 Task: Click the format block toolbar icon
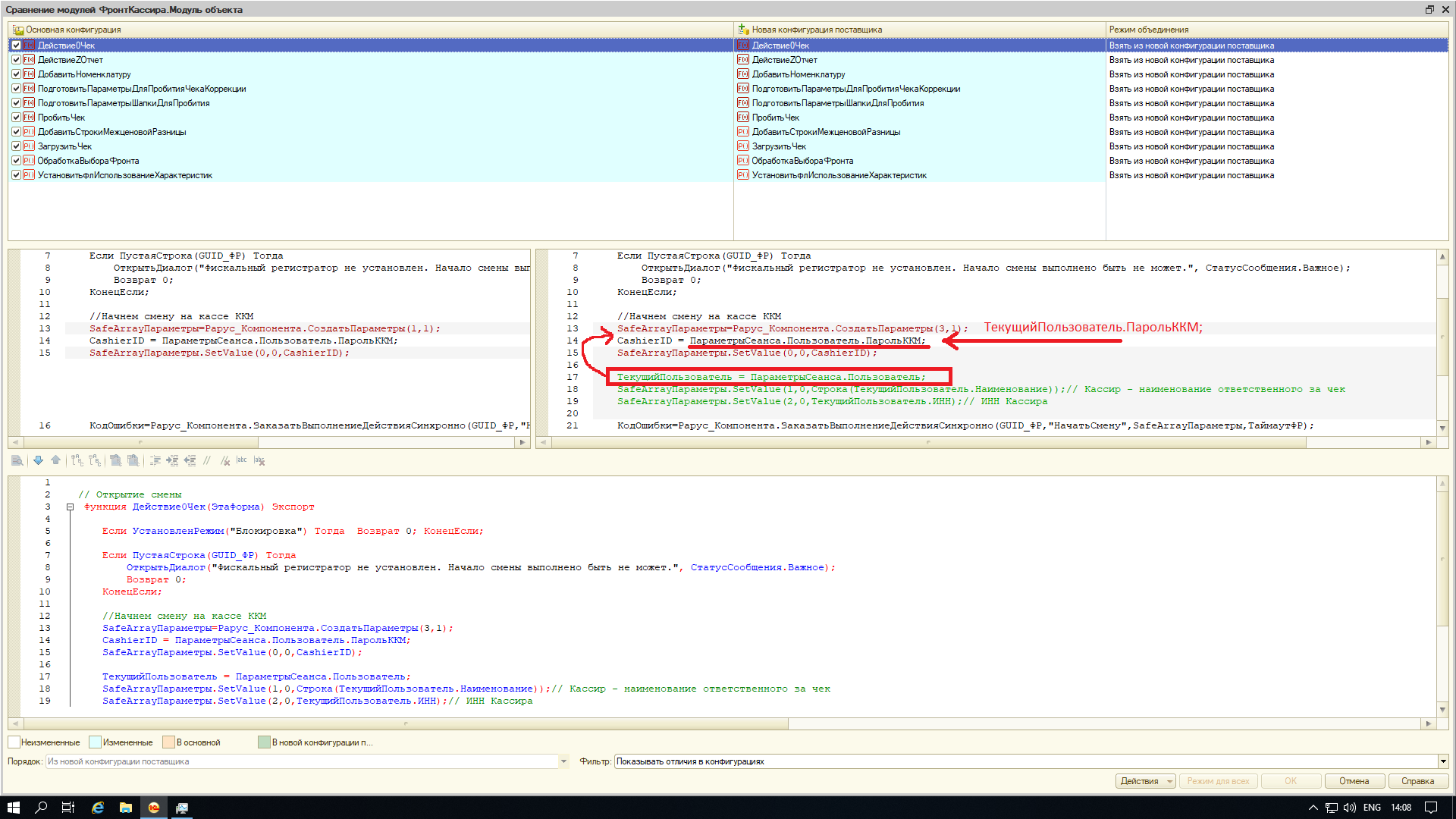click(155, 460)
